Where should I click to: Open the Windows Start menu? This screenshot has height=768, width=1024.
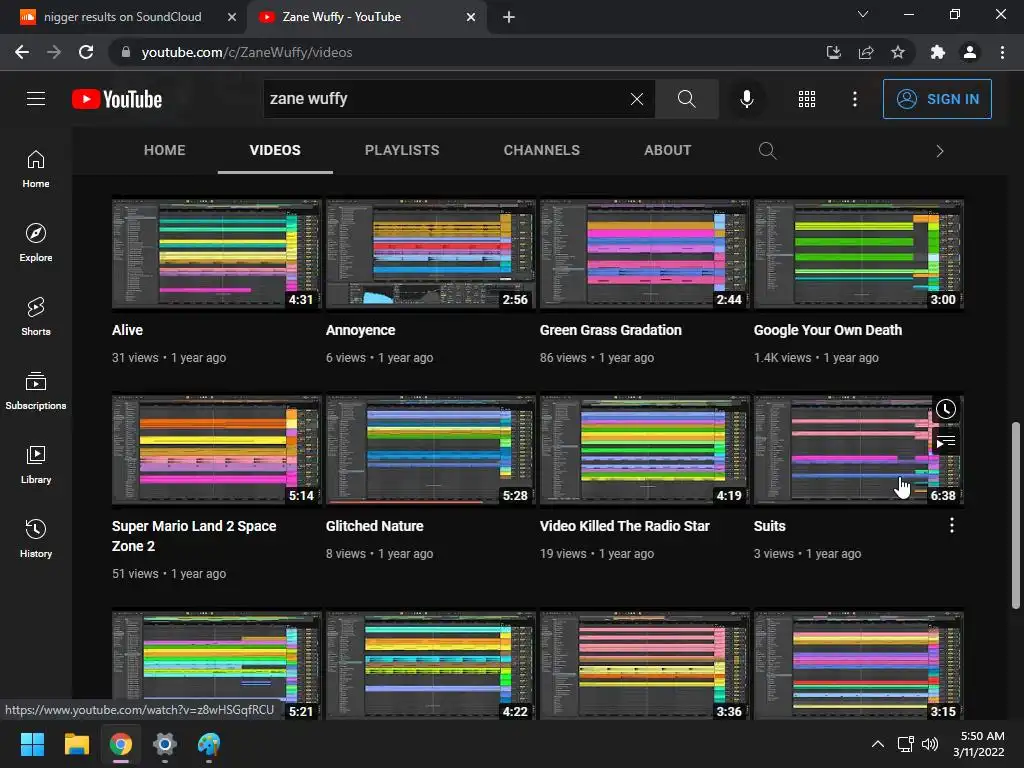[32, 744]
